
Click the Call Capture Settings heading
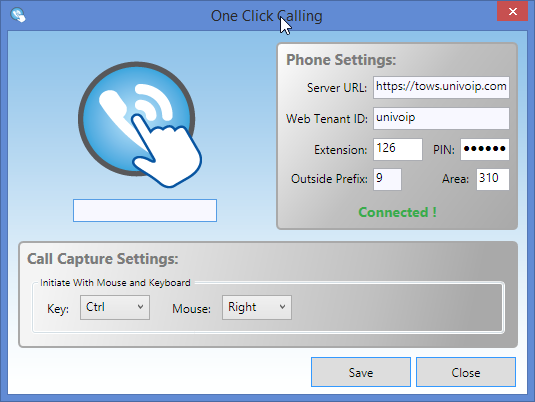(103, 259)
